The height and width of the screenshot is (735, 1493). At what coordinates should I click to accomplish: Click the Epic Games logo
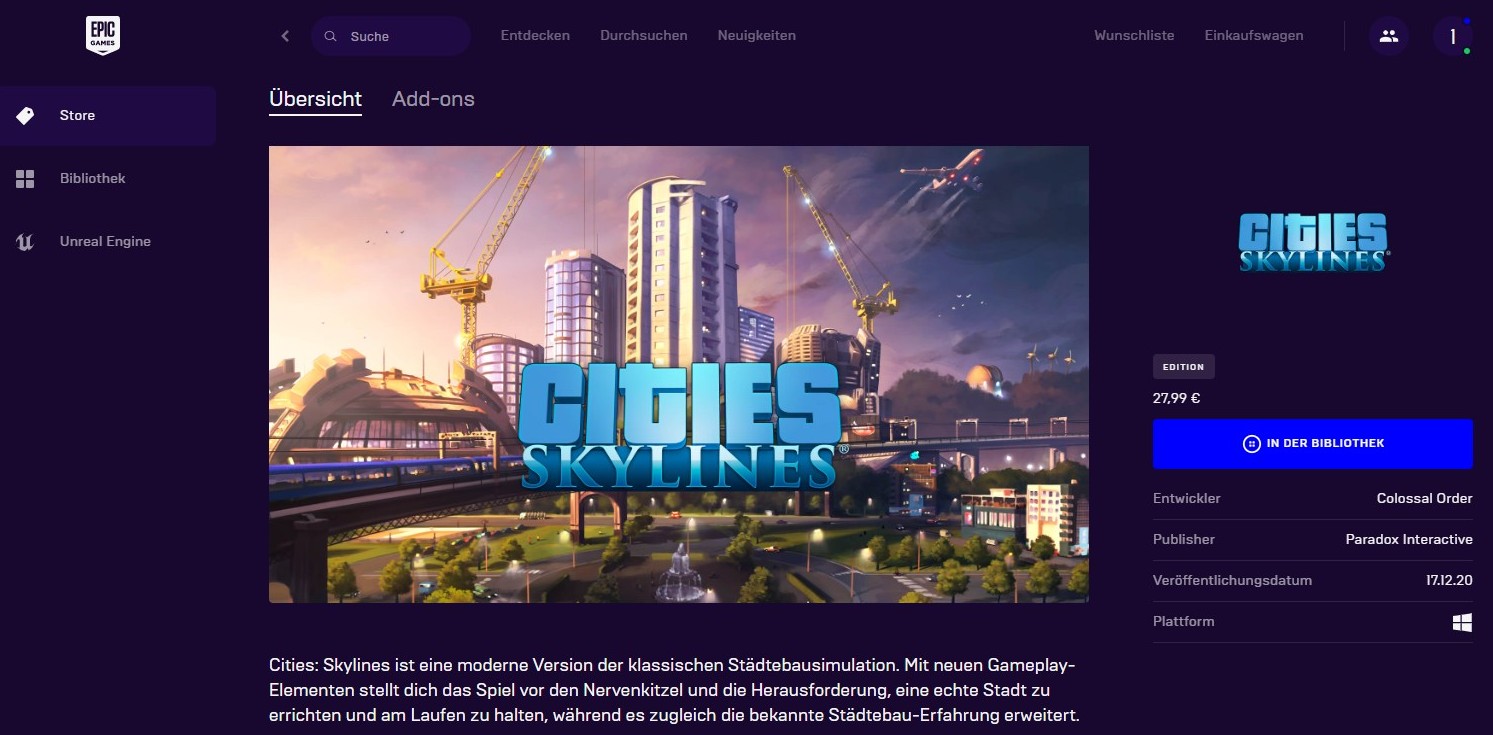[103, 36]
